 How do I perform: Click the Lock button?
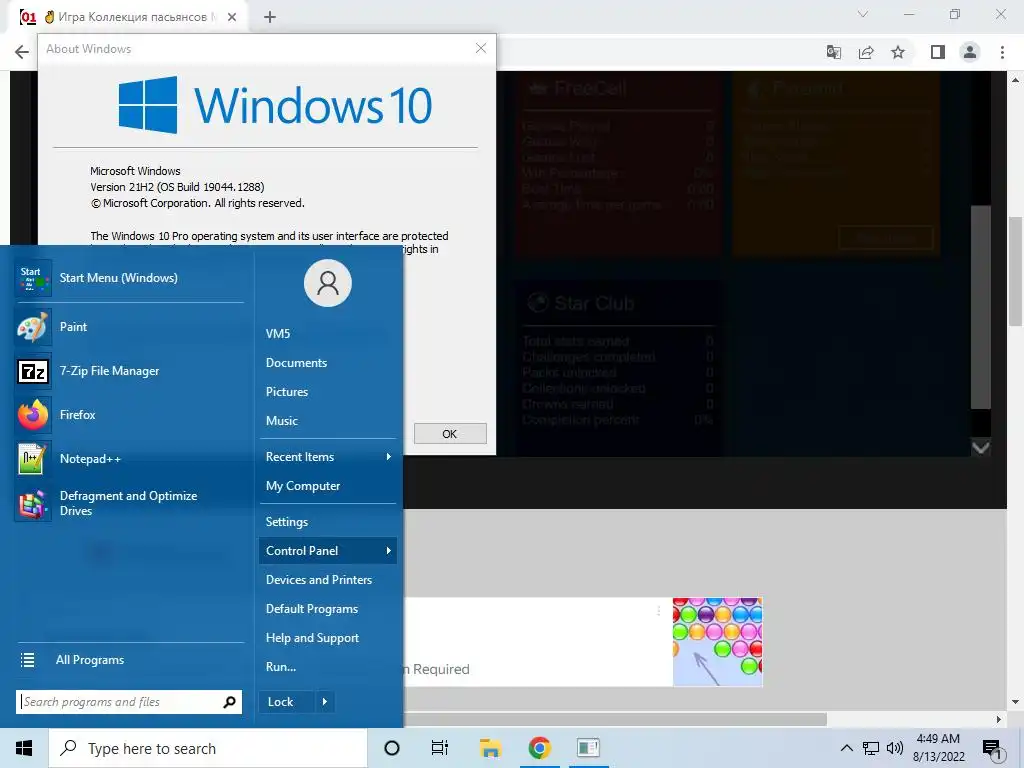pos(287,702)
